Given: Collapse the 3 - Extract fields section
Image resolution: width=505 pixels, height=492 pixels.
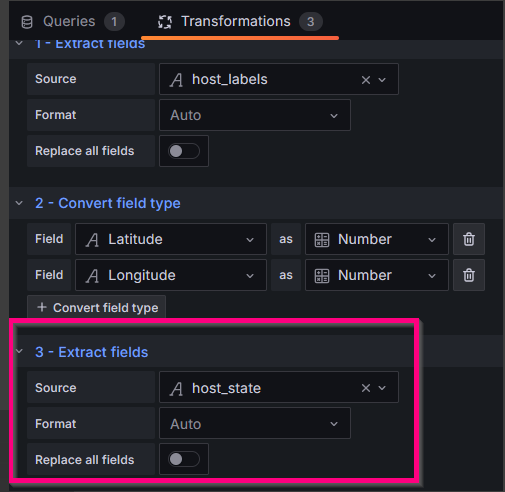Looking at the screenshot, I should tap(19, 351).
